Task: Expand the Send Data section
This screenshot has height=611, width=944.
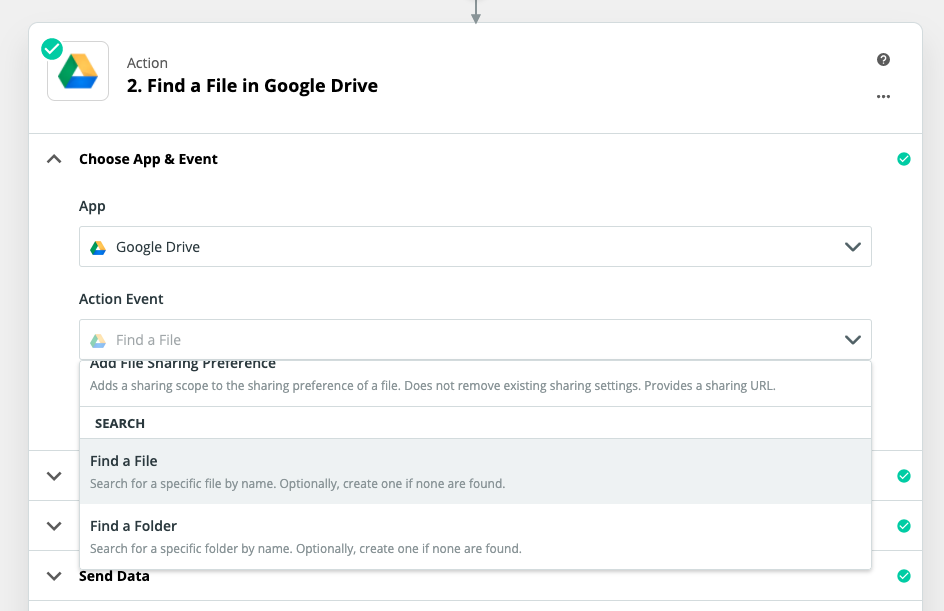Action: [x=54, y=576]
